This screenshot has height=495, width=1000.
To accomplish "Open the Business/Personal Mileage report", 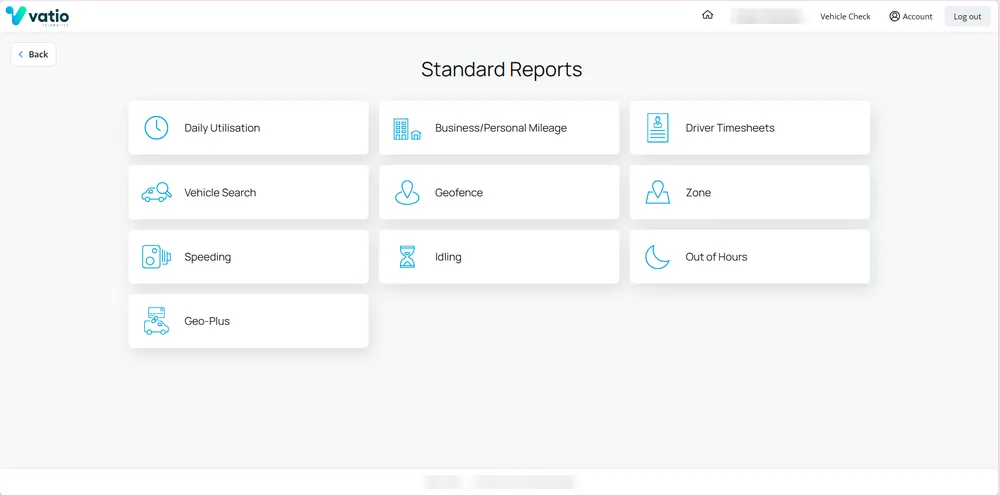I will pyautogui.click(x=499, y=128).
